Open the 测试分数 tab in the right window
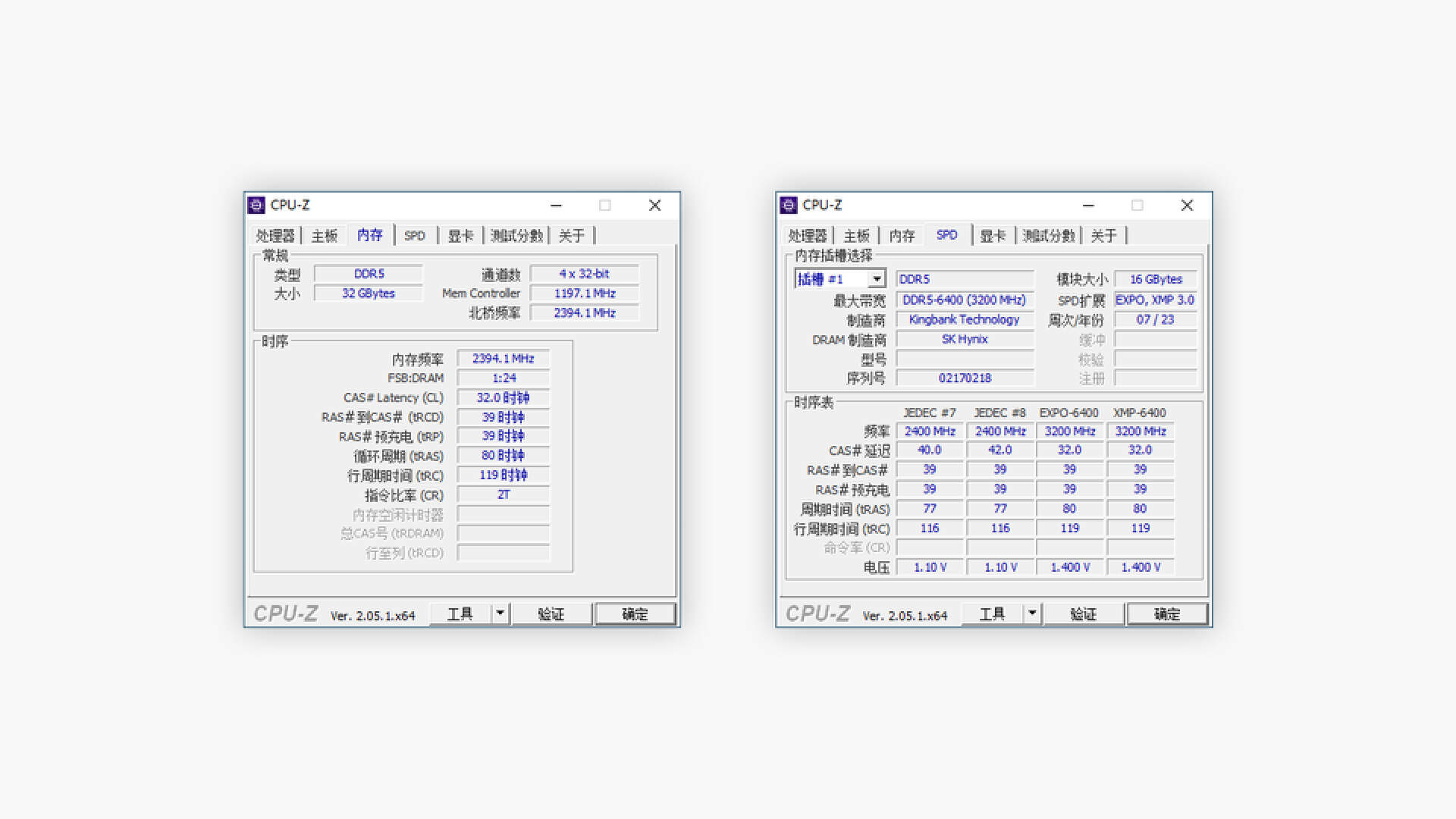Screen dimensions: 1456x819 coord(1049,236)
